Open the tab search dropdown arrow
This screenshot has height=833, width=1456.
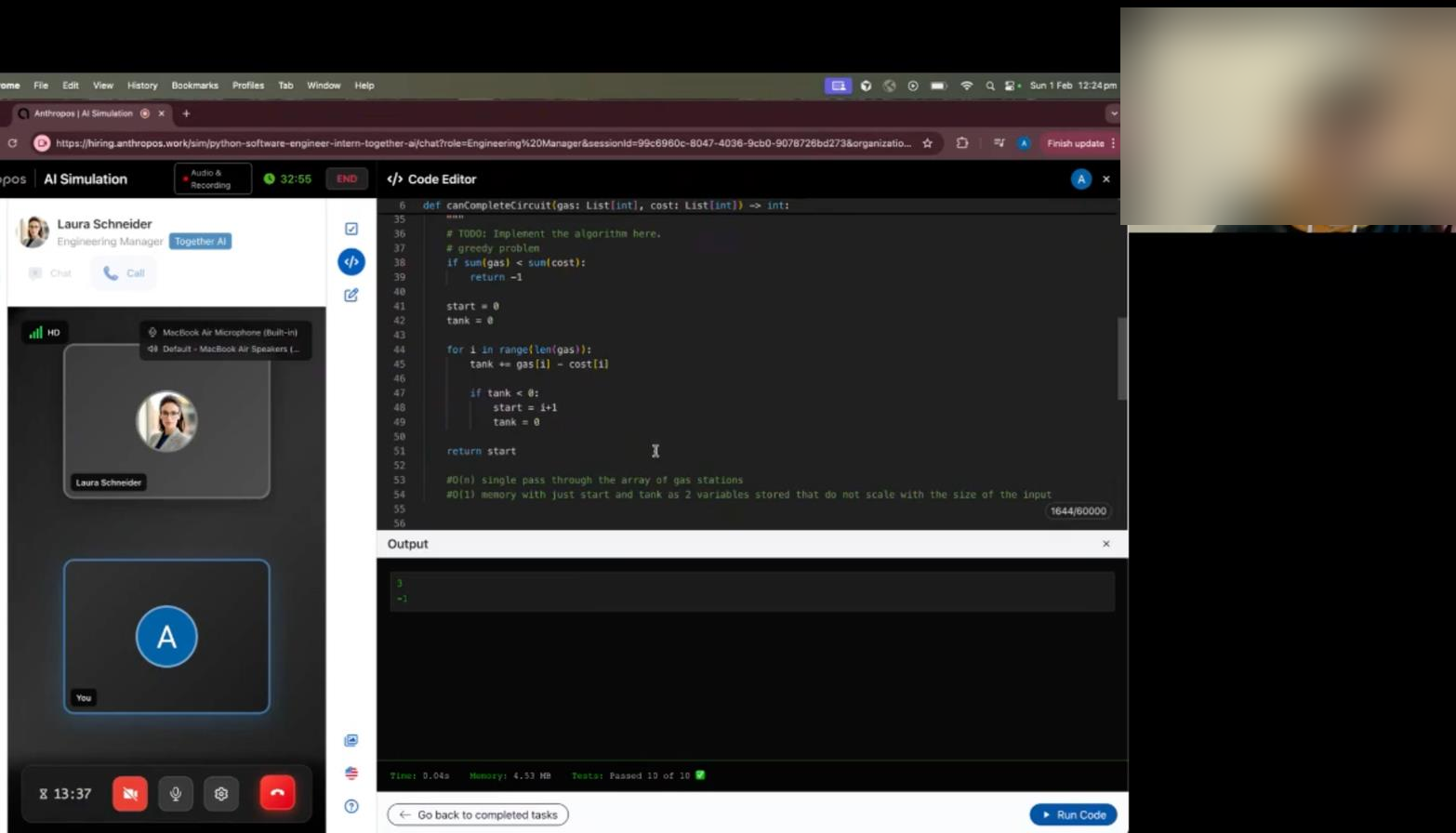click(x=1113, y=113)
